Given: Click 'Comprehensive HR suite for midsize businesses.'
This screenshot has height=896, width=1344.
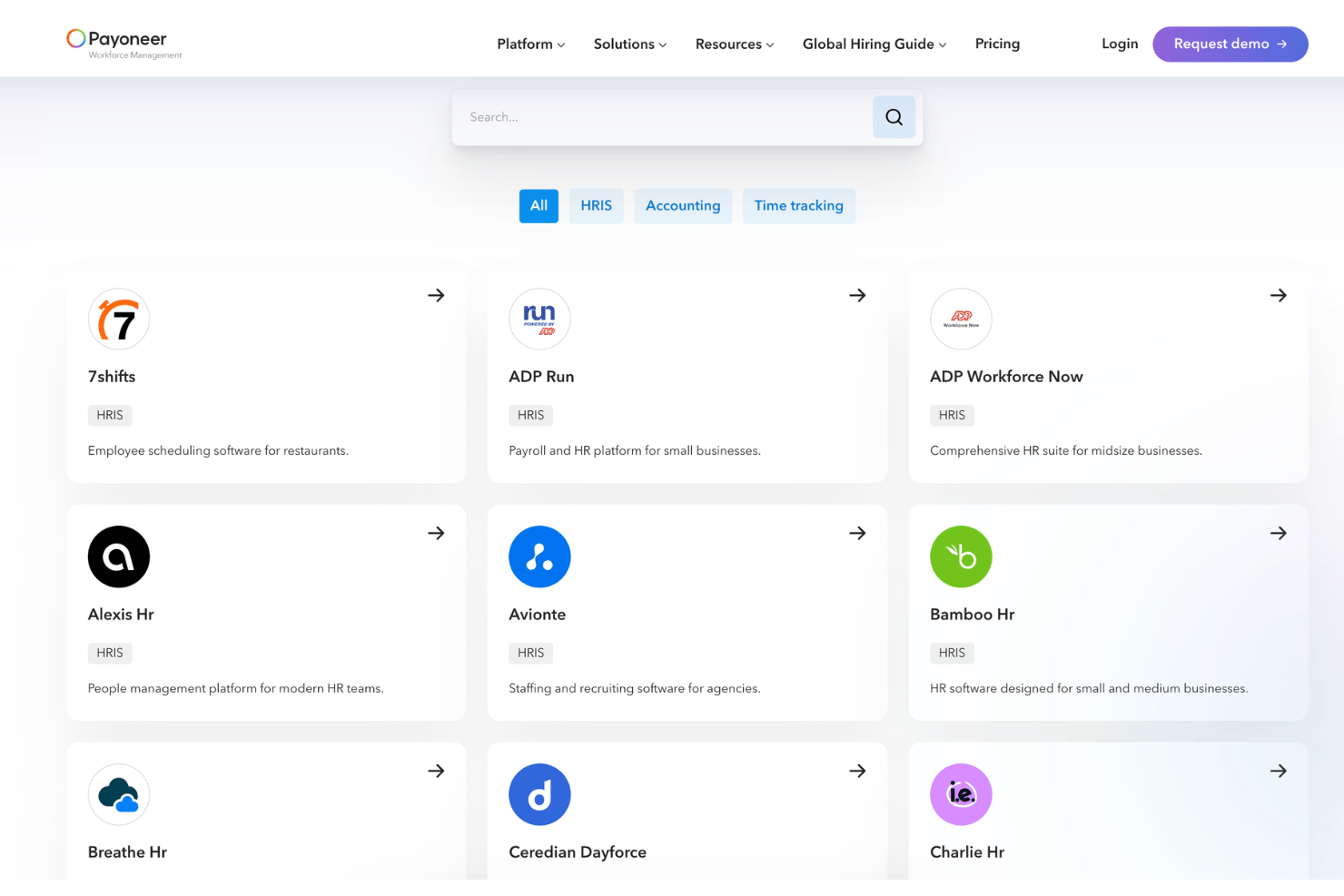Looking at the screenshot, I should click(1066, 451).
